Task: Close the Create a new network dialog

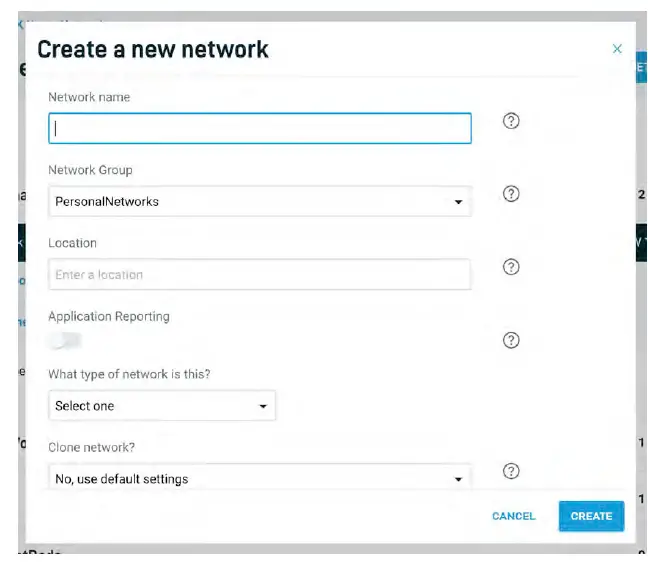Action: [x=617, y=49]
